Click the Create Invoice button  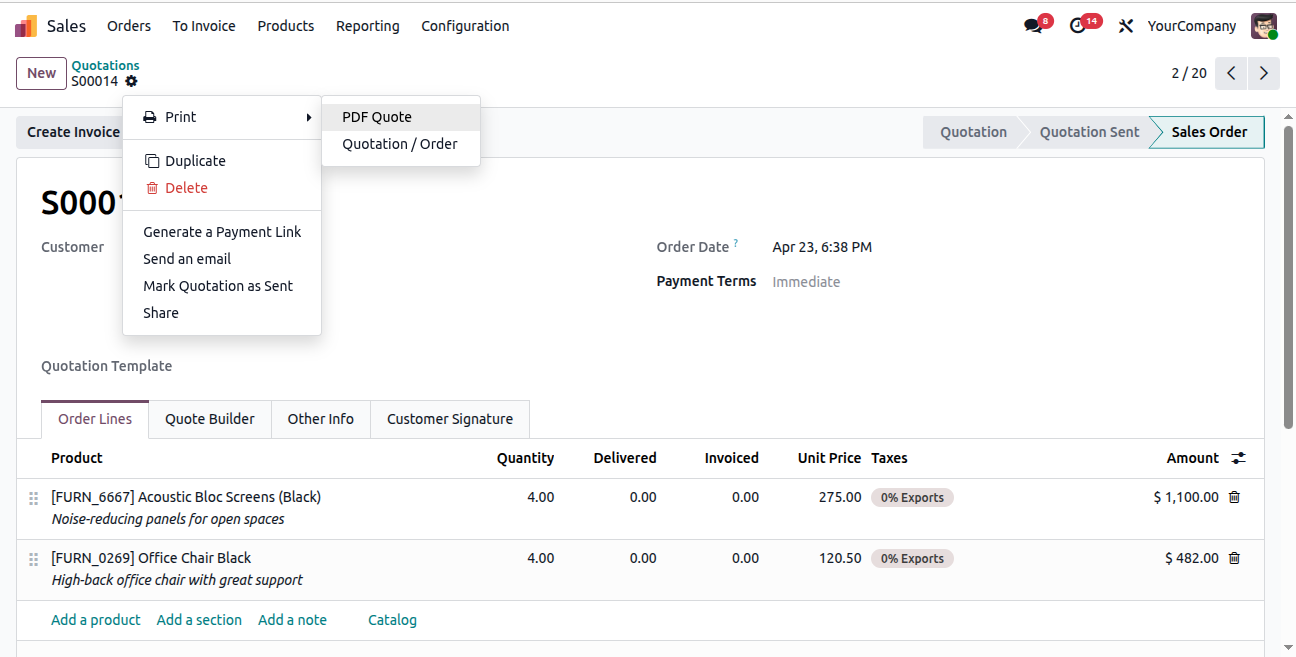[x=70, y=132]
